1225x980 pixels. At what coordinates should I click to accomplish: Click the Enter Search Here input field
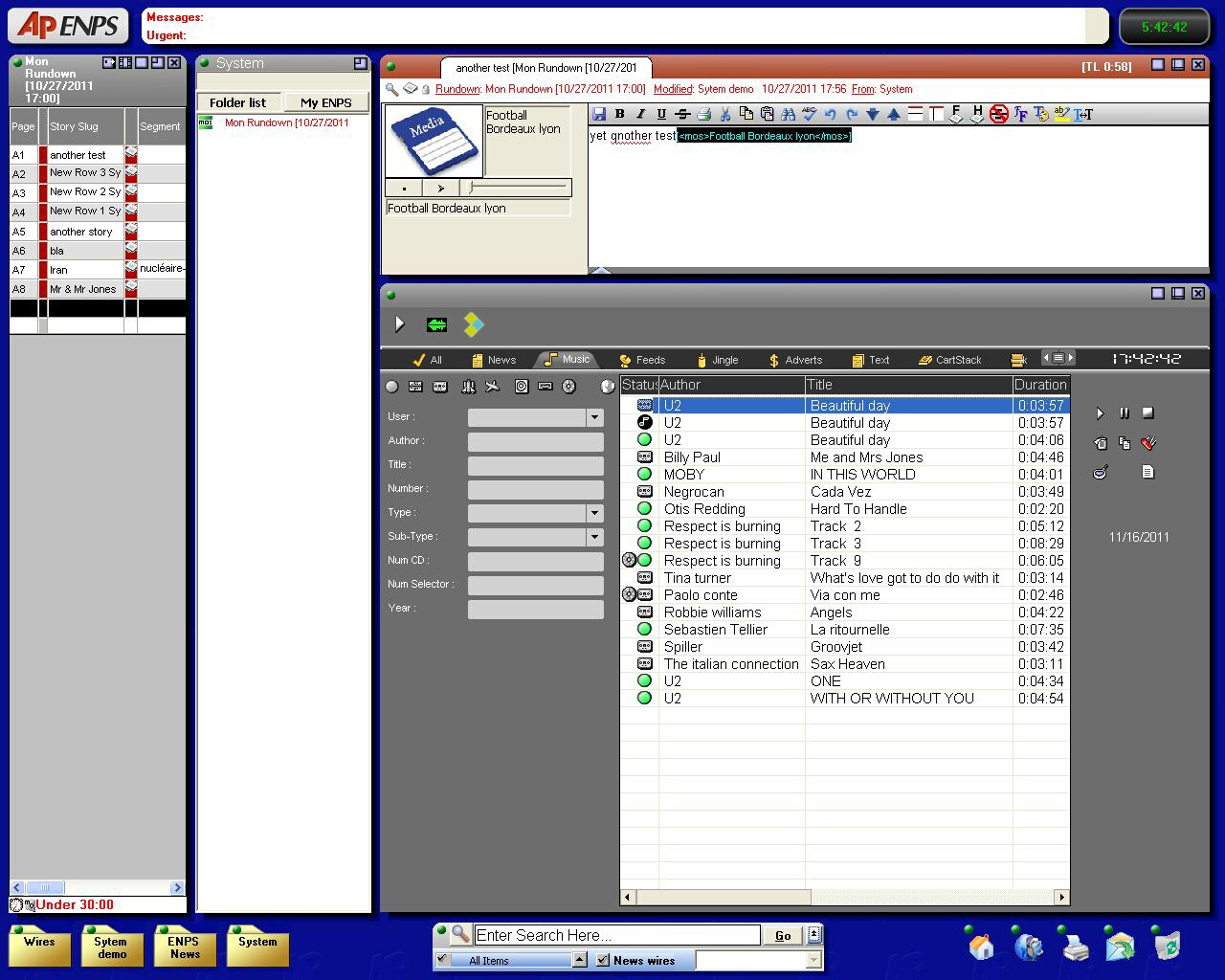[x=616, y=935]
